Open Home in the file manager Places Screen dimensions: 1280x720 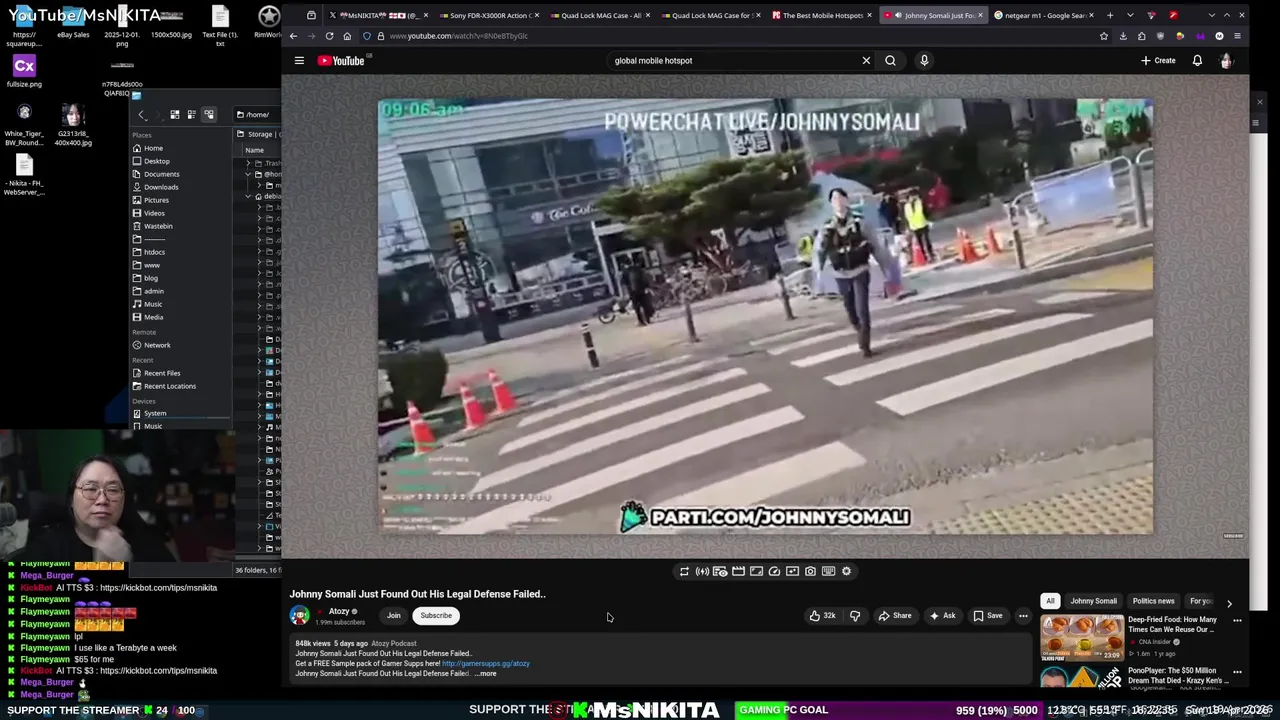[153, 148]
